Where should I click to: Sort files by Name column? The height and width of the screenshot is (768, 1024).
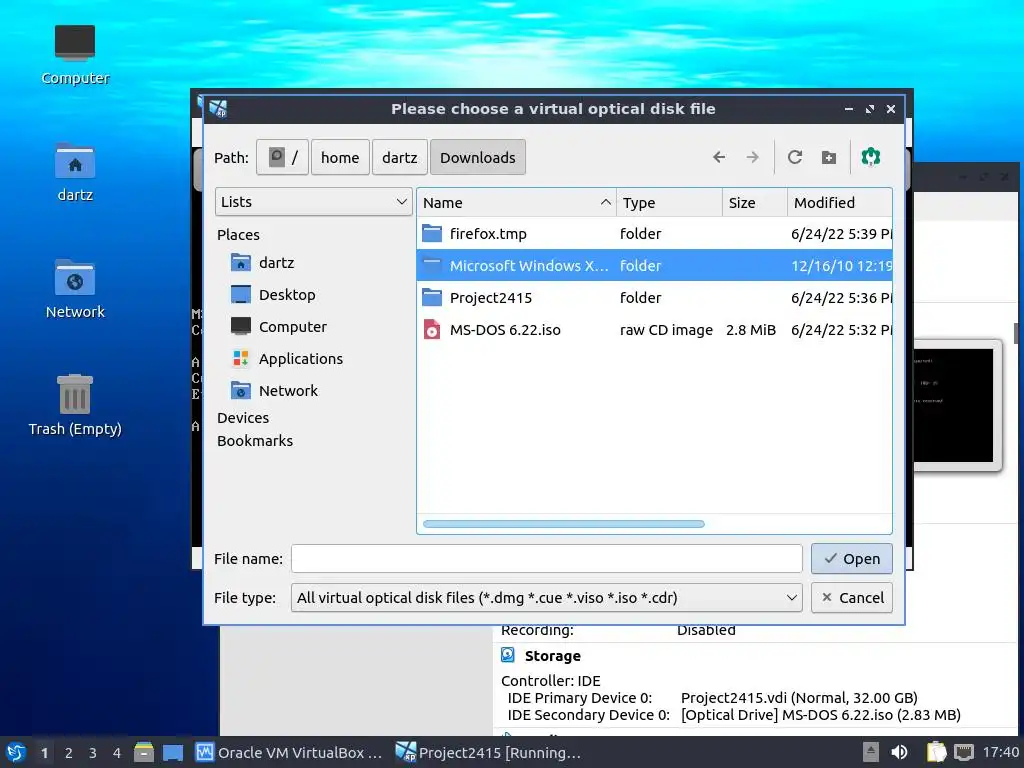click(x=516, y=202)
